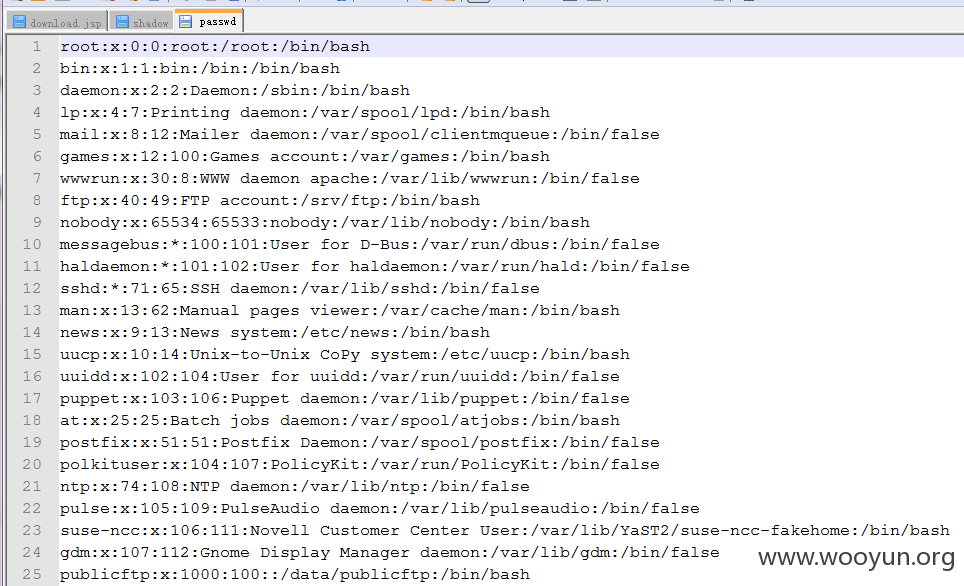This screenshot has width=964, height=586.
Task: Click the News system line
Action: [x=275, y=333]
